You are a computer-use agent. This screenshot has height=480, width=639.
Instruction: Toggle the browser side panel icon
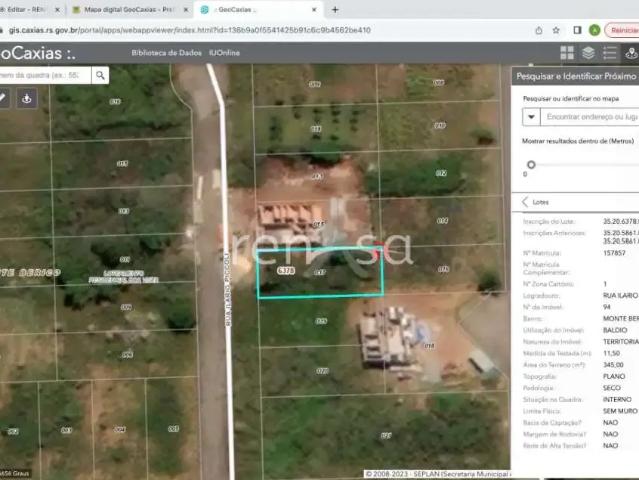coord(576,30)
